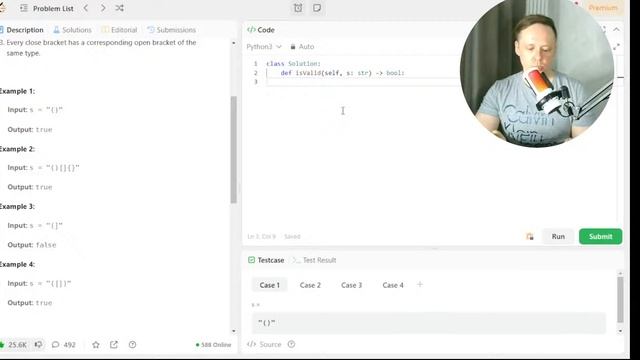Click the webcam overlay thumbnail

click(x=537, y=70)
